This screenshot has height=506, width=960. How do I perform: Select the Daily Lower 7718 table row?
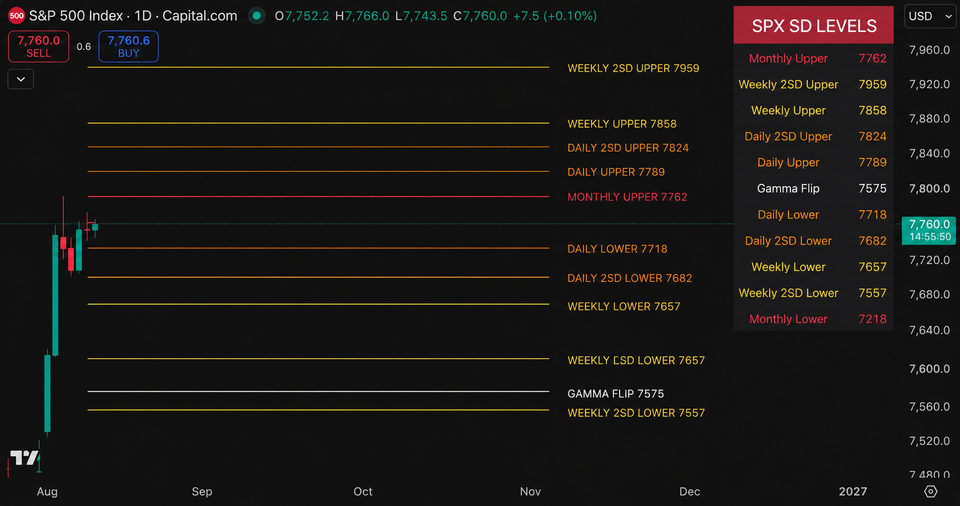point(814,214)
